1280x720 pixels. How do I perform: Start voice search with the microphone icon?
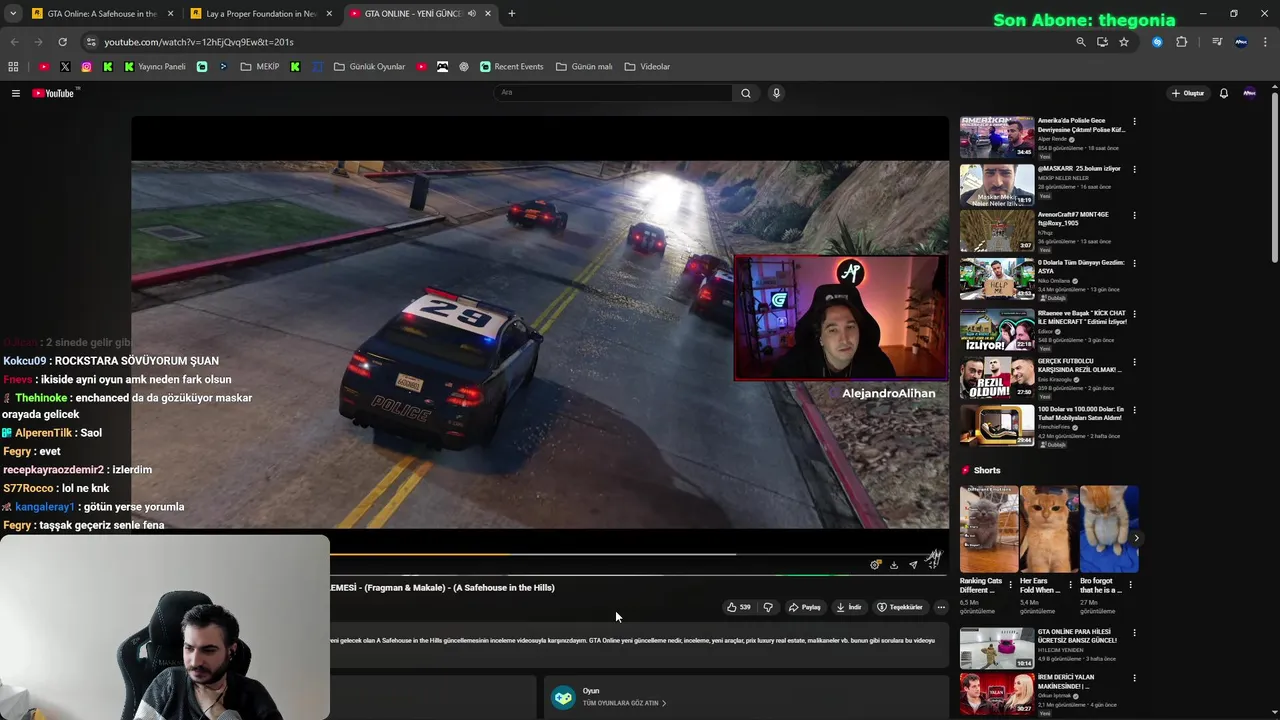coord(776,93)
